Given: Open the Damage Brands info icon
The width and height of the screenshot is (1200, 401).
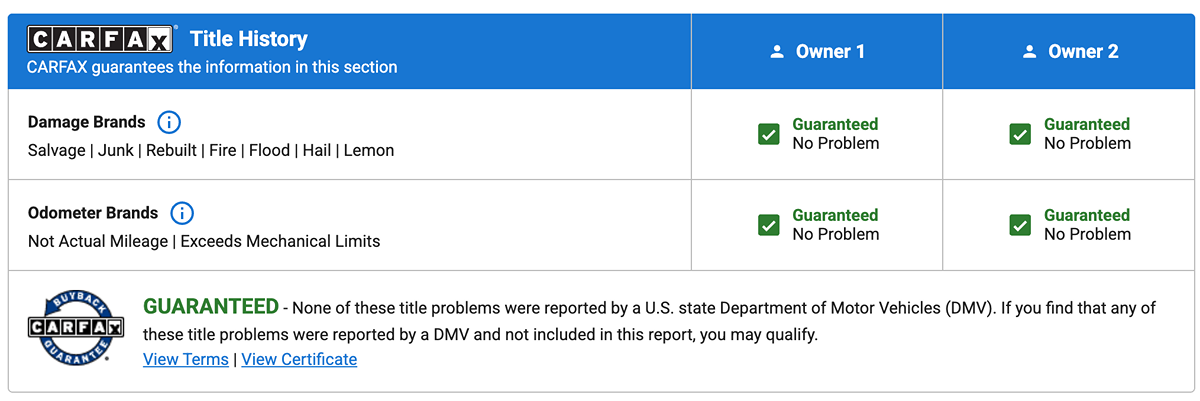Looking at the screenshot, I should click(169, 122).
